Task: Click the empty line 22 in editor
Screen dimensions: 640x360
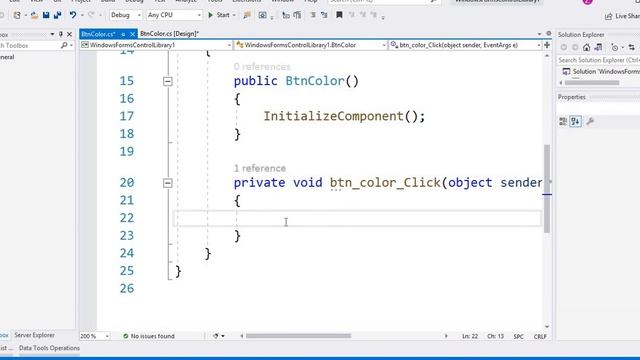Action: (x=357, y=218)
